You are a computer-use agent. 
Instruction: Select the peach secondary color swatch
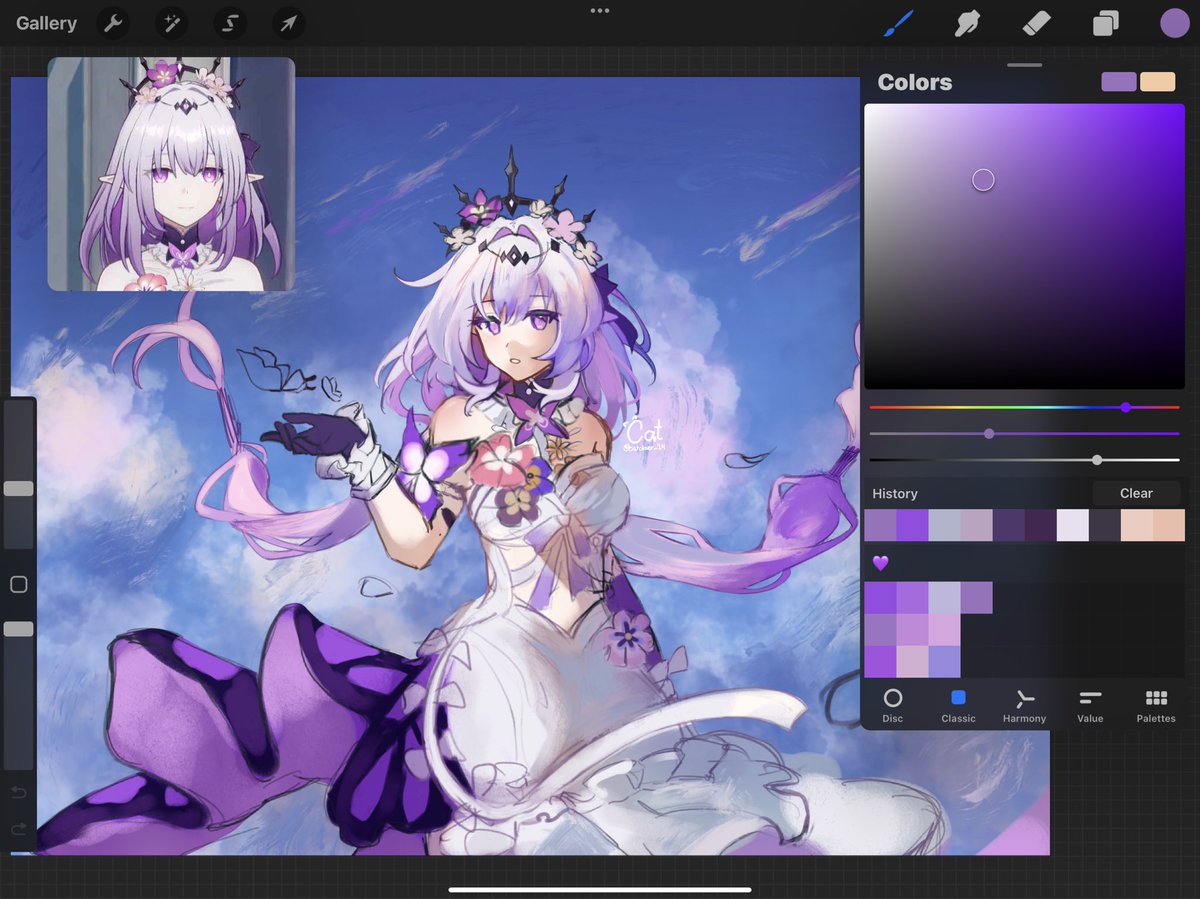[x=1158, y=82]
